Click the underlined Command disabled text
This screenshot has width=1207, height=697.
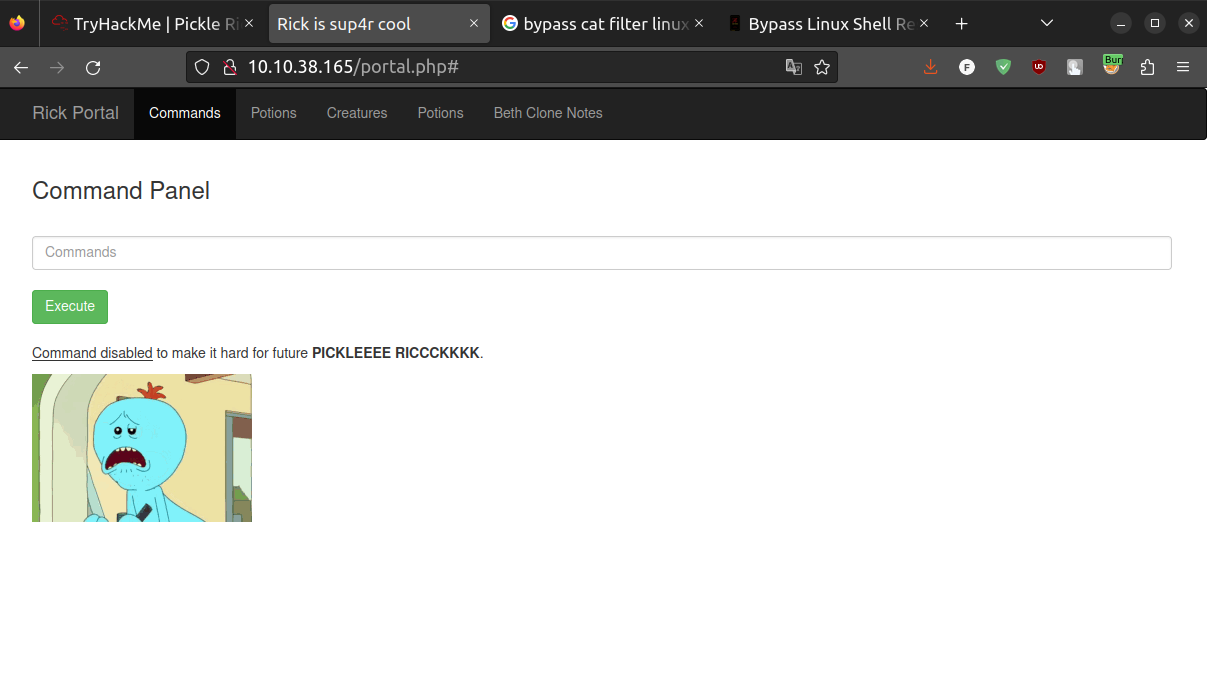[x=92, y=353]
